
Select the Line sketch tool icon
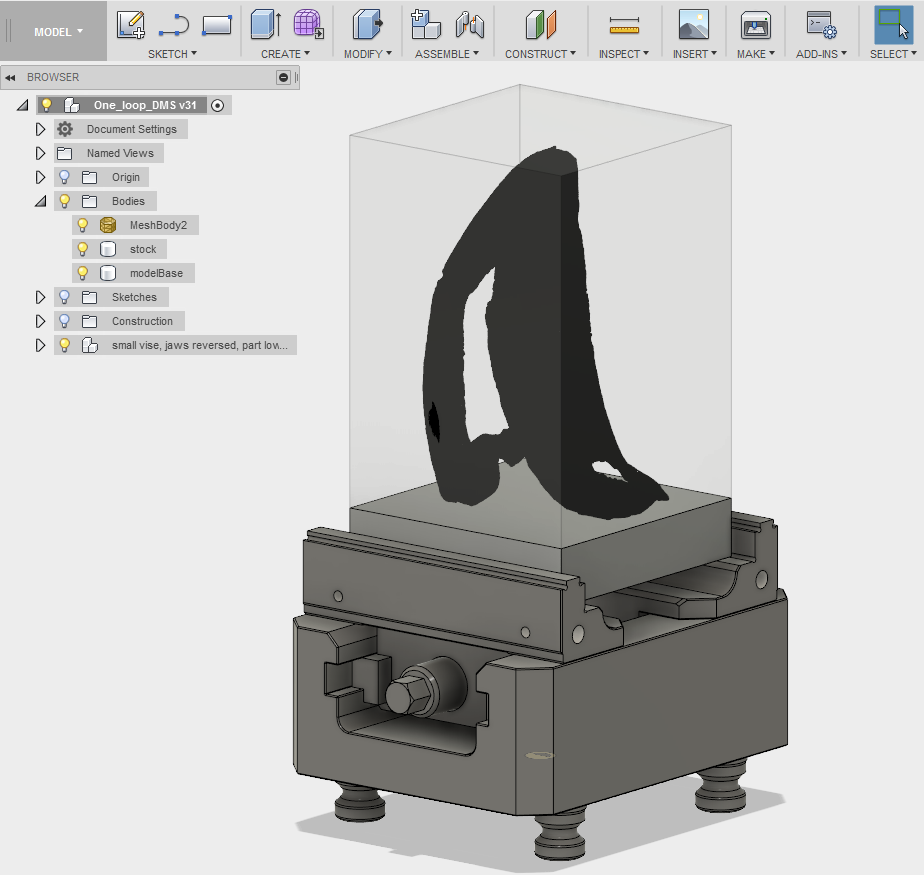pyautogui.click(x=174, y=25)
